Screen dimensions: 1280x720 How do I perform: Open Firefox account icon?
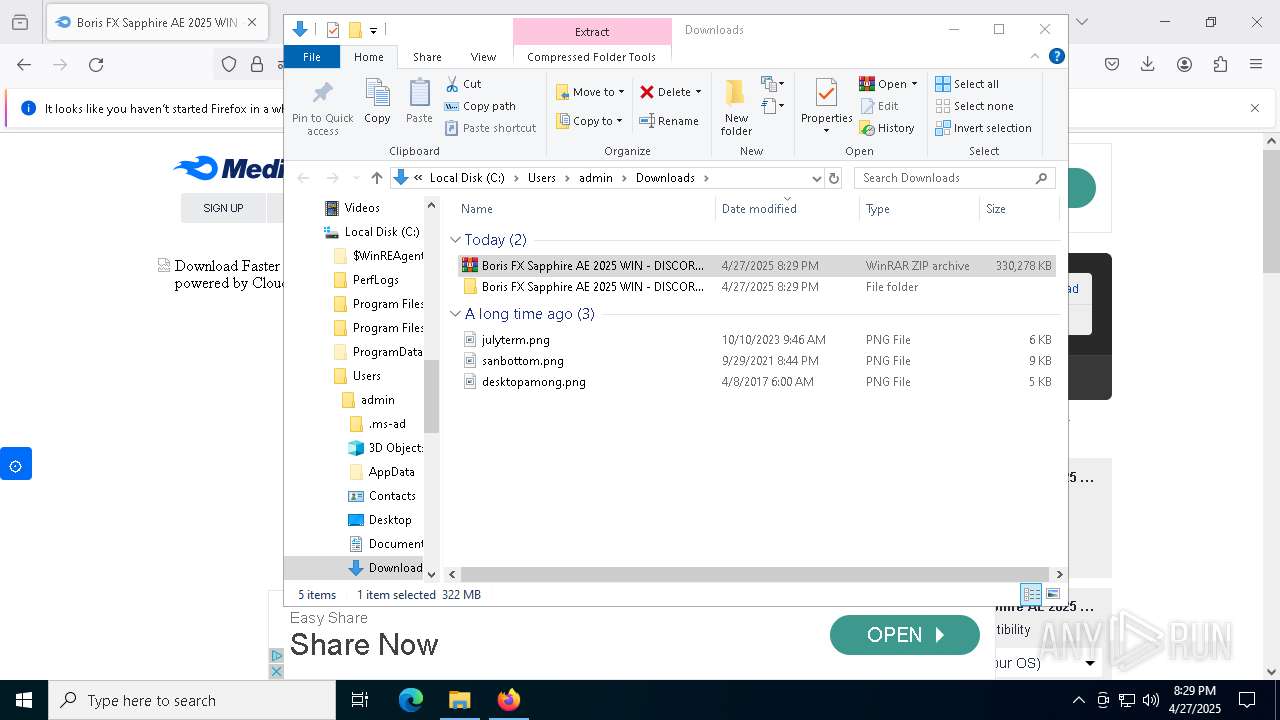pyautogui.click(x=1184, y=65)
